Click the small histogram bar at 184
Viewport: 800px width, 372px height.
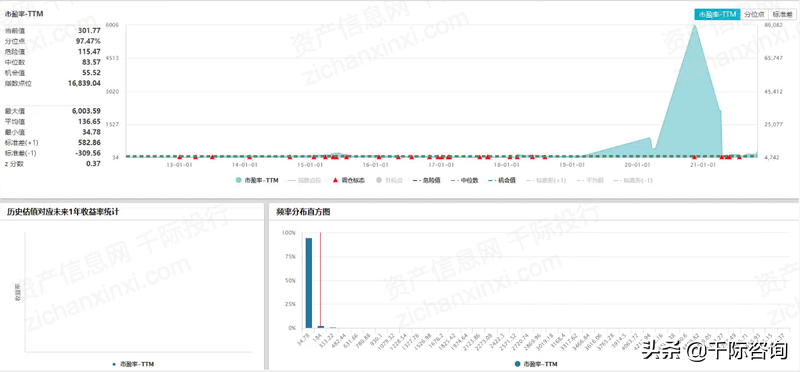(x=321, y=327)
